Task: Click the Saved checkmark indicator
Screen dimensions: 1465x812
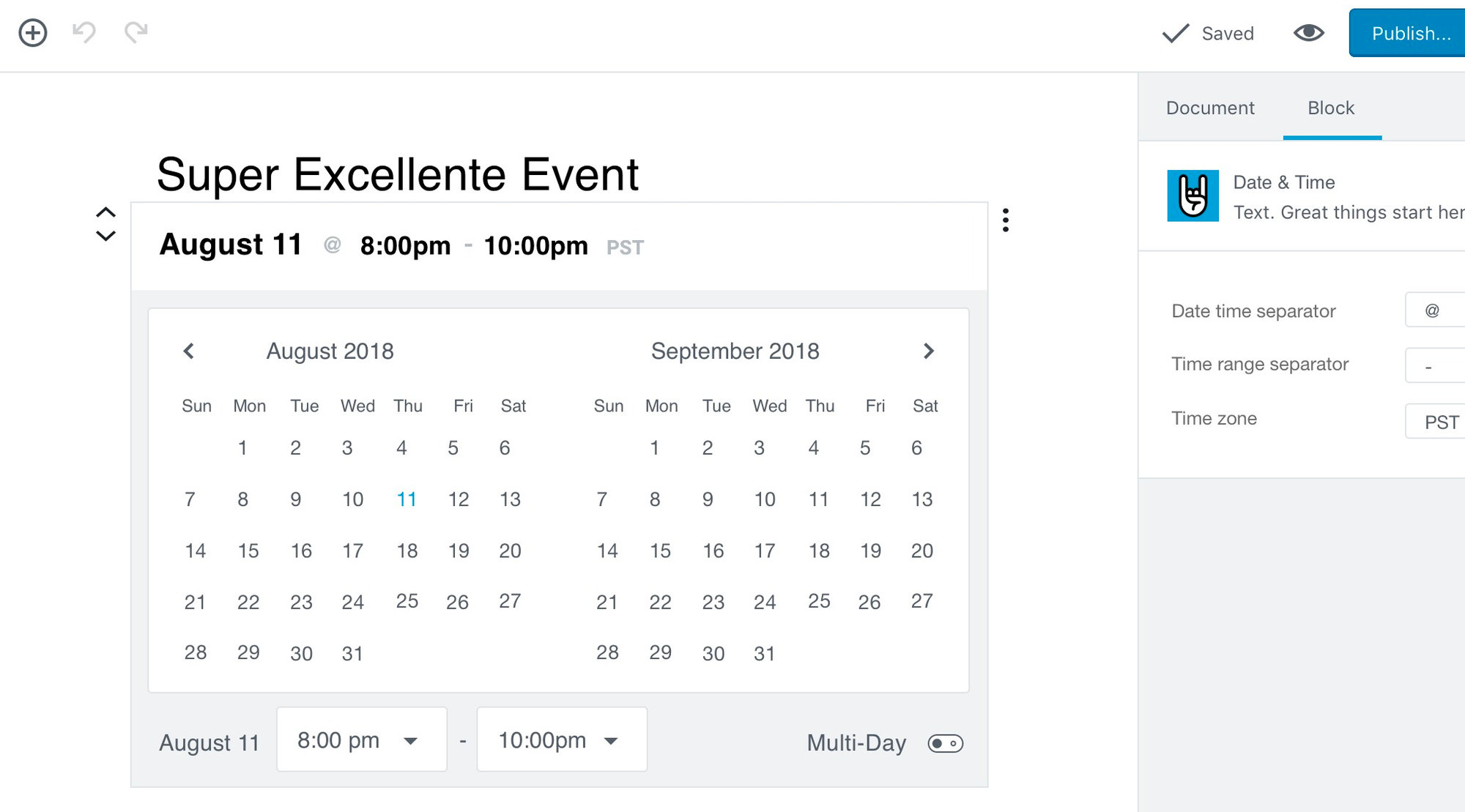Action: (x=1209, y=33)
